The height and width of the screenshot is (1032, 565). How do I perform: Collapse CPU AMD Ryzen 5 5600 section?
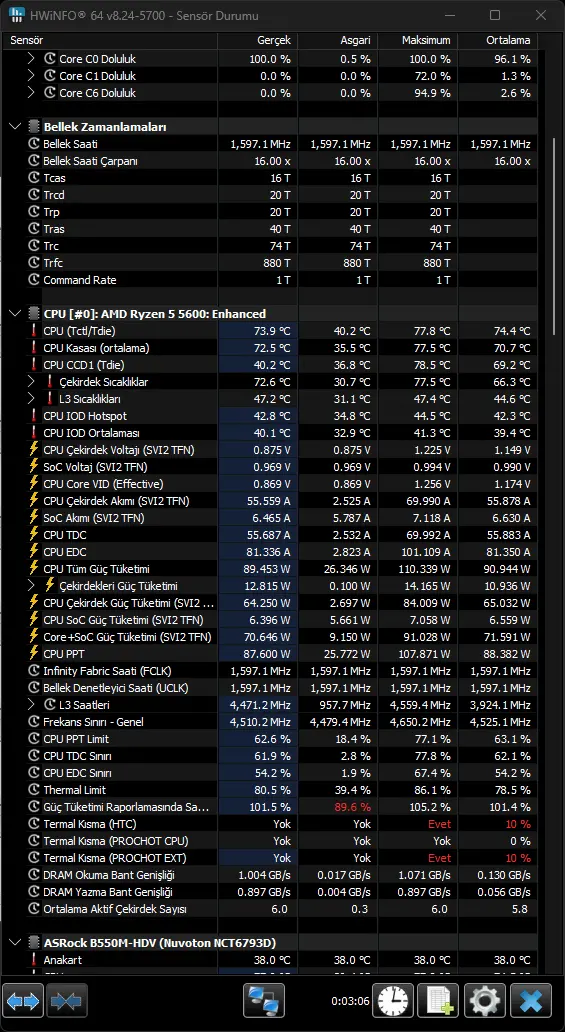[x=14, y=313]
